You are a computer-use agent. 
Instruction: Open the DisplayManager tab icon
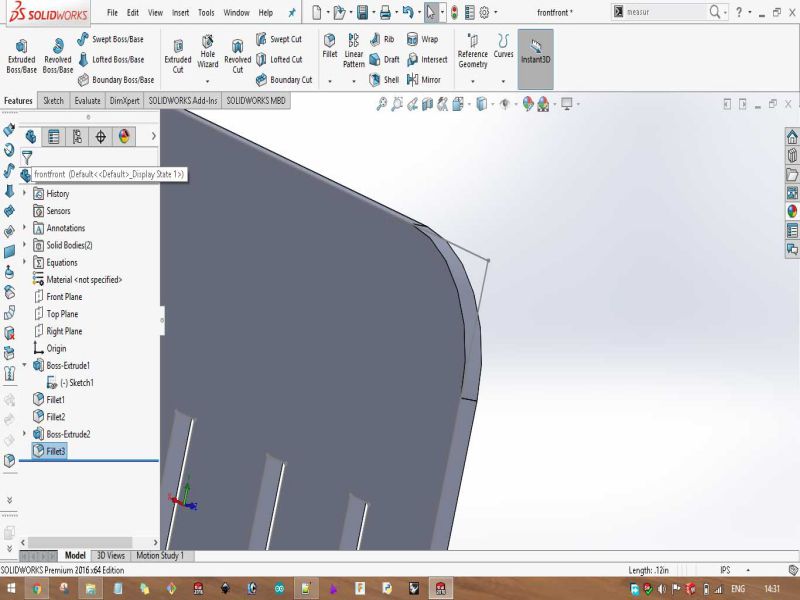[124, 136]
